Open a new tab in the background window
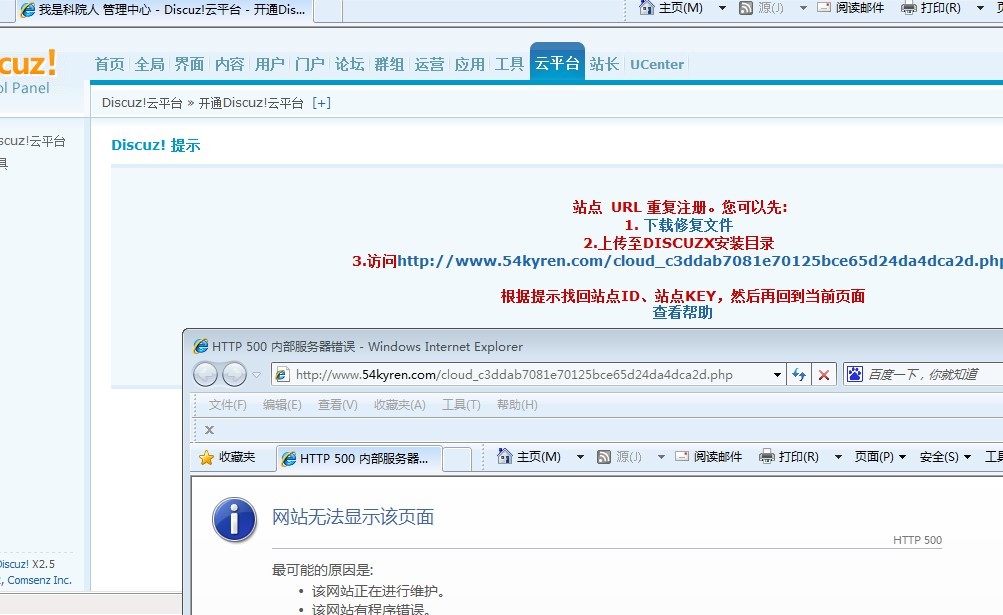Viewport: 1003px width, 615px height. click(x=328, y=10)
